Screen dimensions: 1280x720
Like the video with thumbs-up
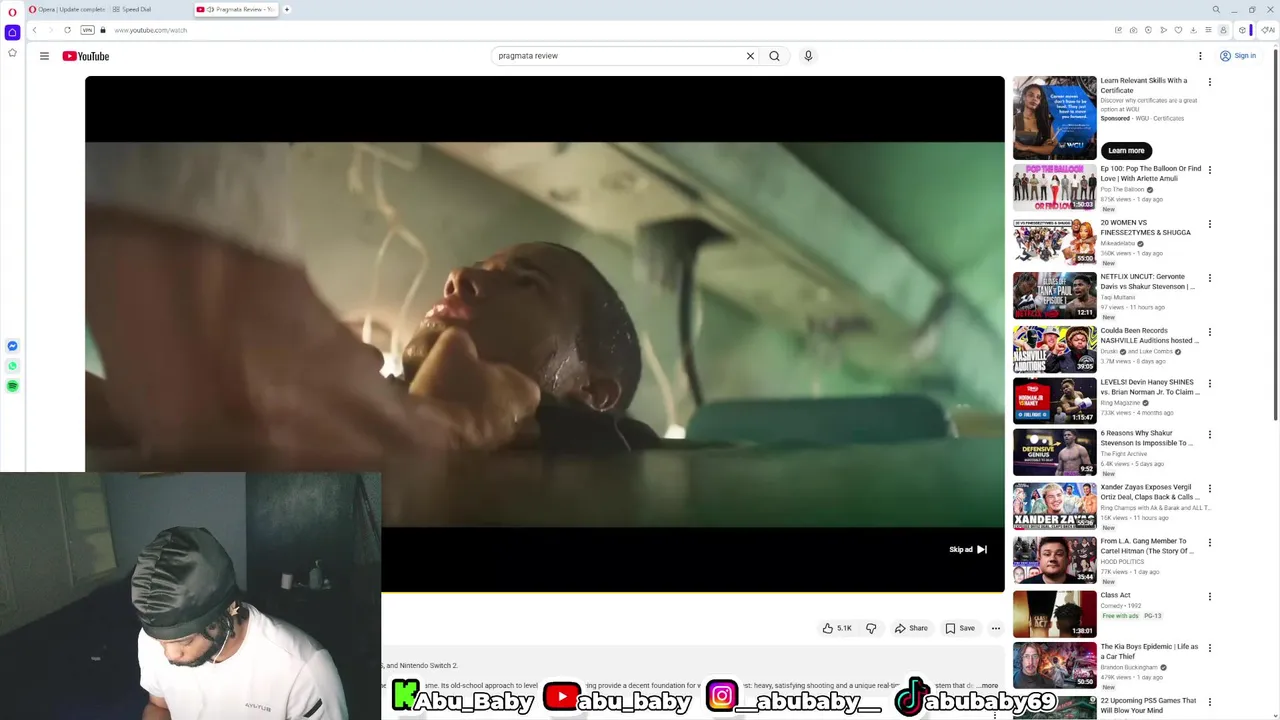tap(837, 628)
